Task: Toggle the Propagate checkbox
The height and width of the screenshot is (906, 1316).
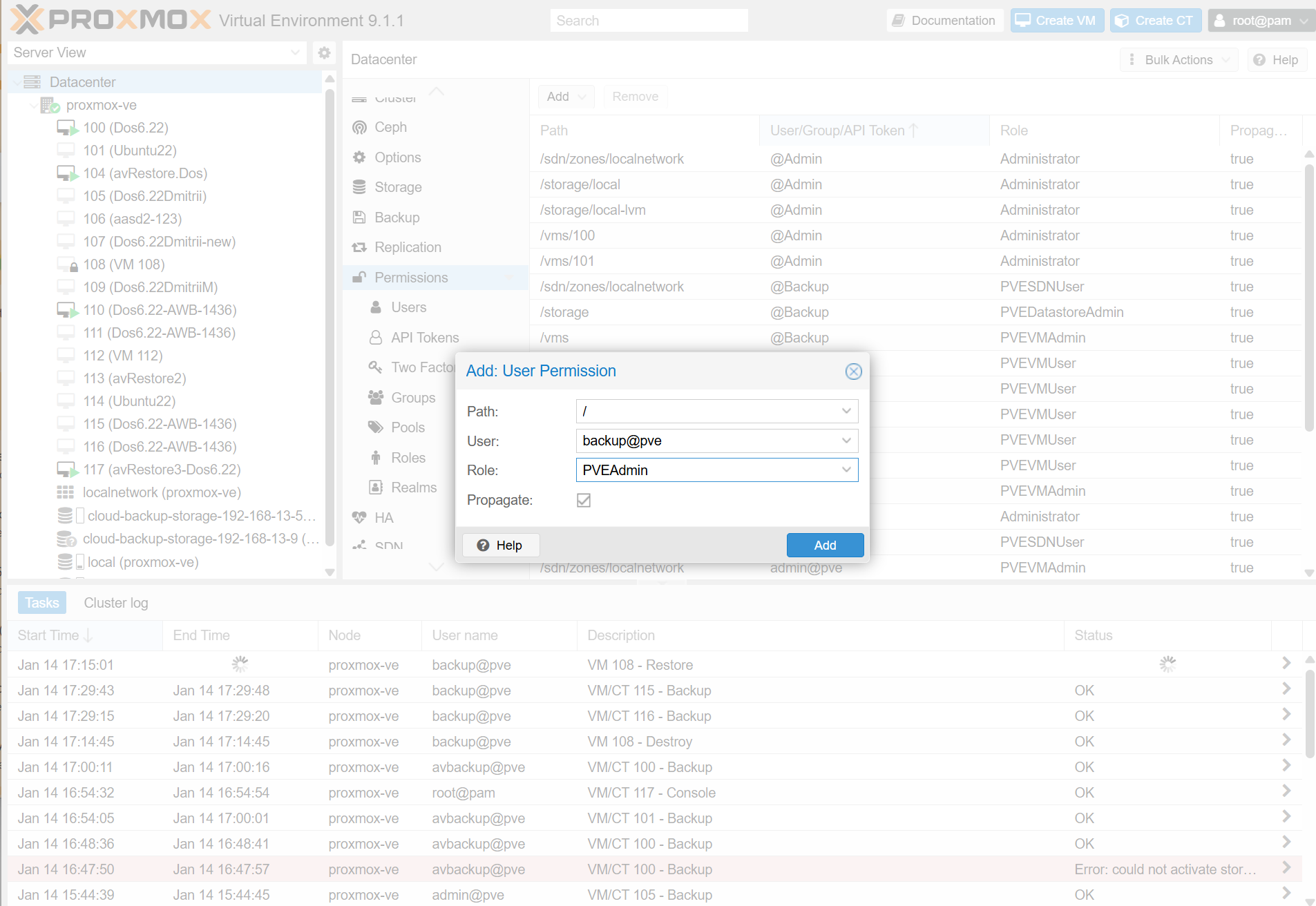Action: [584, 500]
